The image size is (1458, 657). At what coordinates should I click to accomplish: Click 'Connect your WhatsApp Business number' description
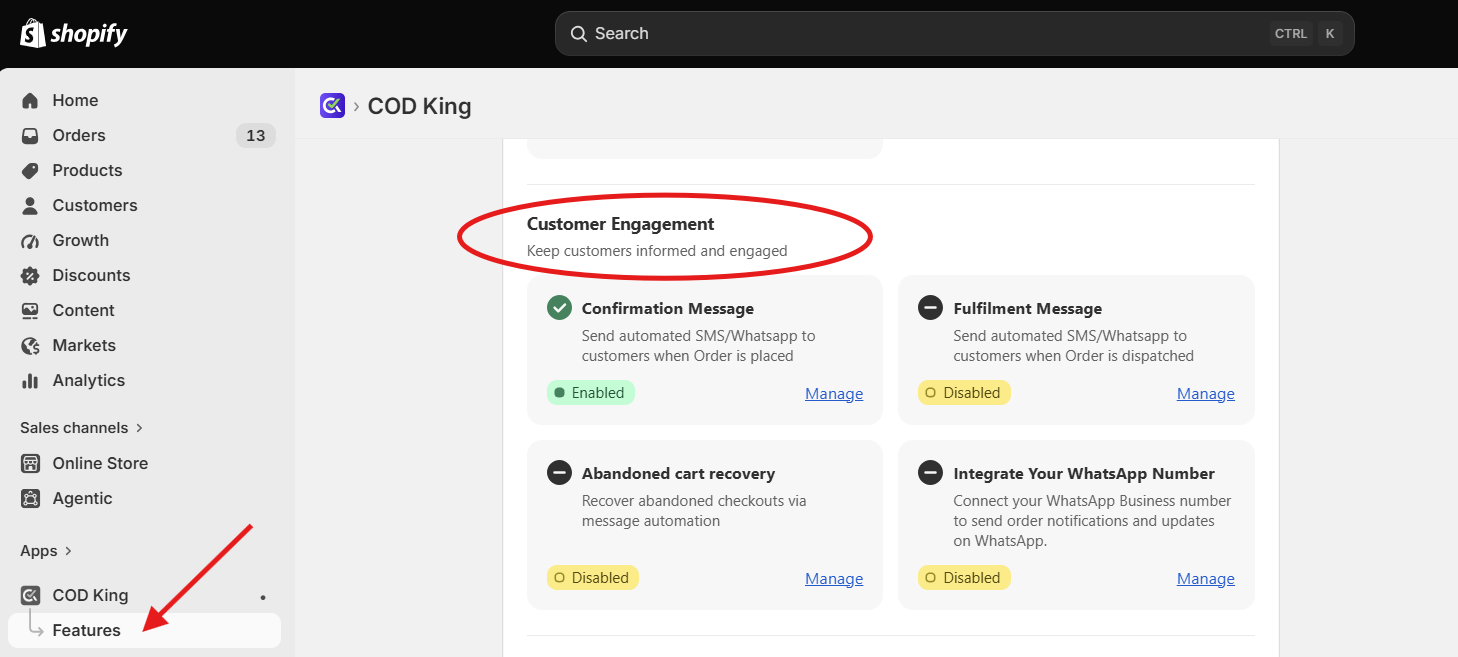pyautogui.click(x=1092, y=521)
